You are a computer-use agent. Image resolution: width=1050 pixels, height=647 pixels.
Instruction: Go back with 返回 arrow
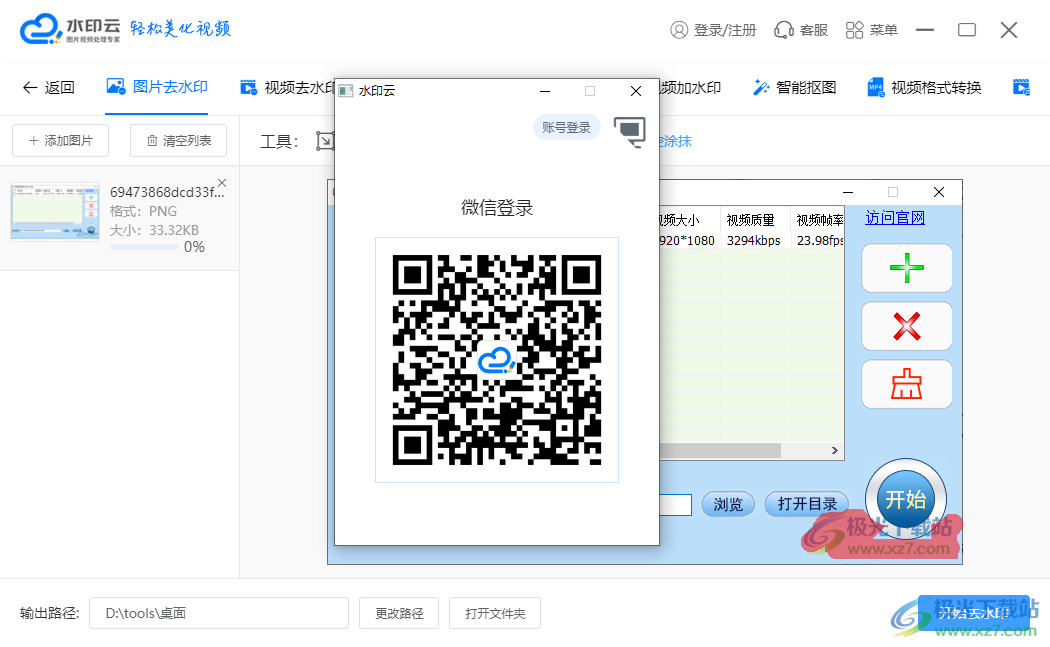(48, 88)
